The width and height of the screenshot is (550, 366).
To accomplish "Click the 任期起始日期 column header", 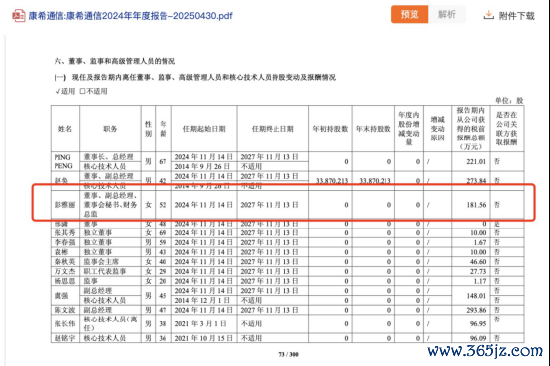I will click(x=204, y=129).
